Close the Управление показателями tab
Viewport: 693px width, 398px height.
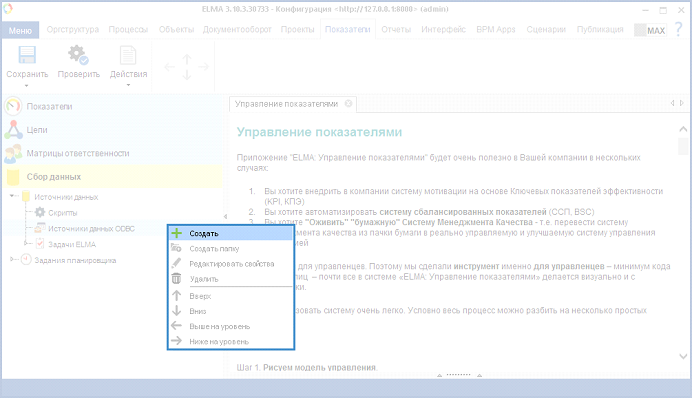[x=348, y=103]
